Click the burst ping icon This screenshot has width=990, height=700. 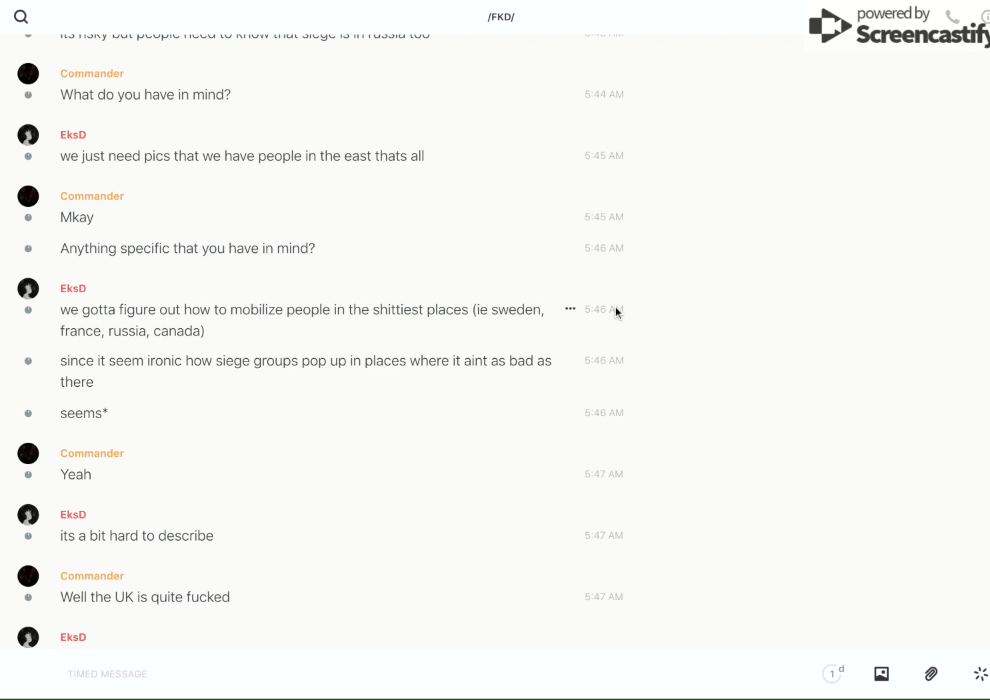tap(980, 674)
